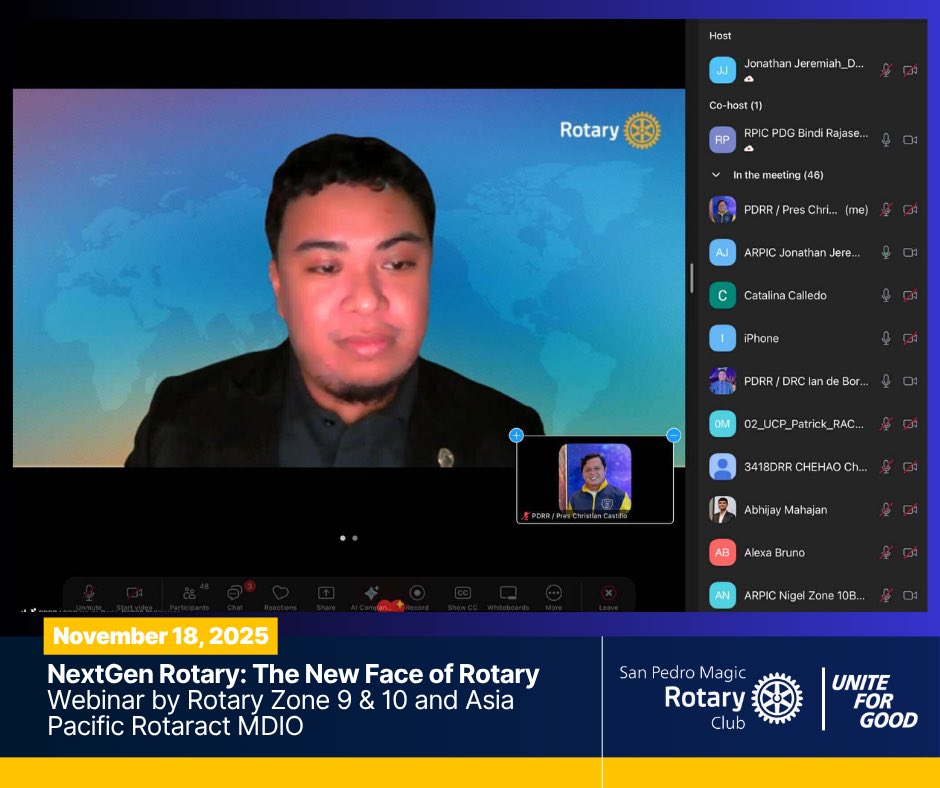Click the blue plus handle on self-view thumbnail
Image resolution: width=940 pixels, height=788 pixels.
[x=516, y=435]
